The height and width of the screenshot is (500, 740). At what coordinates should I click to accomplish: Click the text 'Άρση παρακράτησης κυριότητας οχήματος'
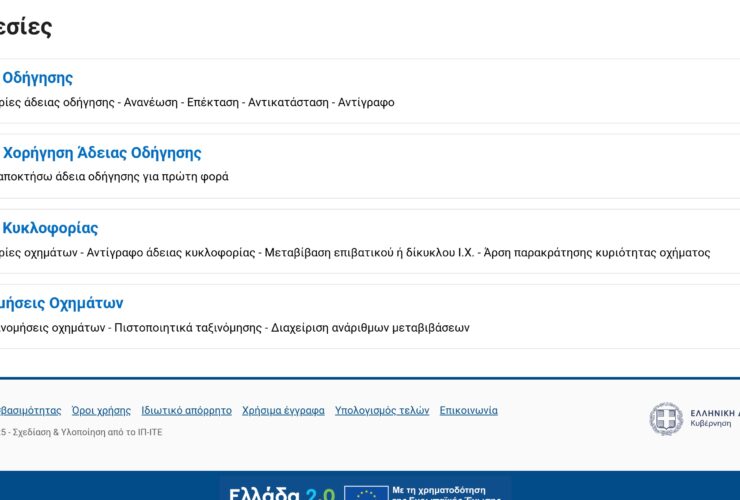click(597, 253)
